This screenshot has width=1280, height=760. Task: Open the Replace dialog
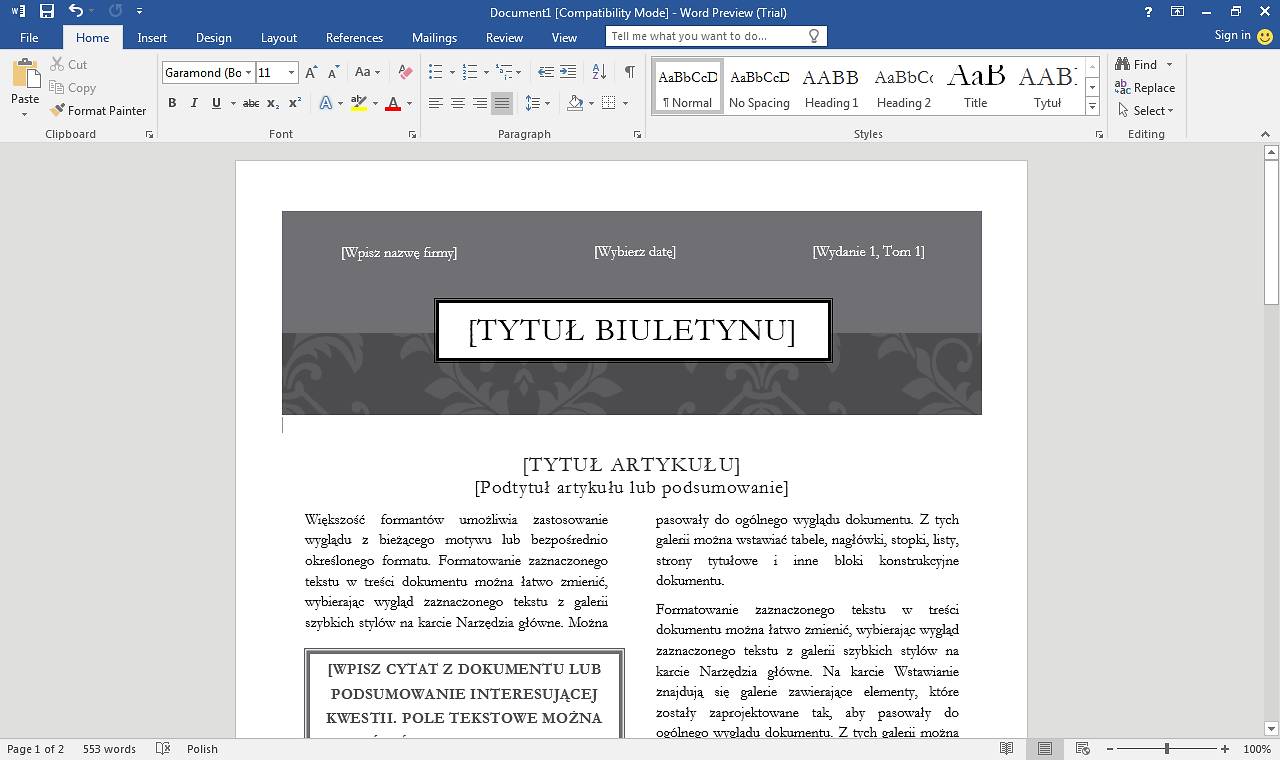click(1145, 87)
